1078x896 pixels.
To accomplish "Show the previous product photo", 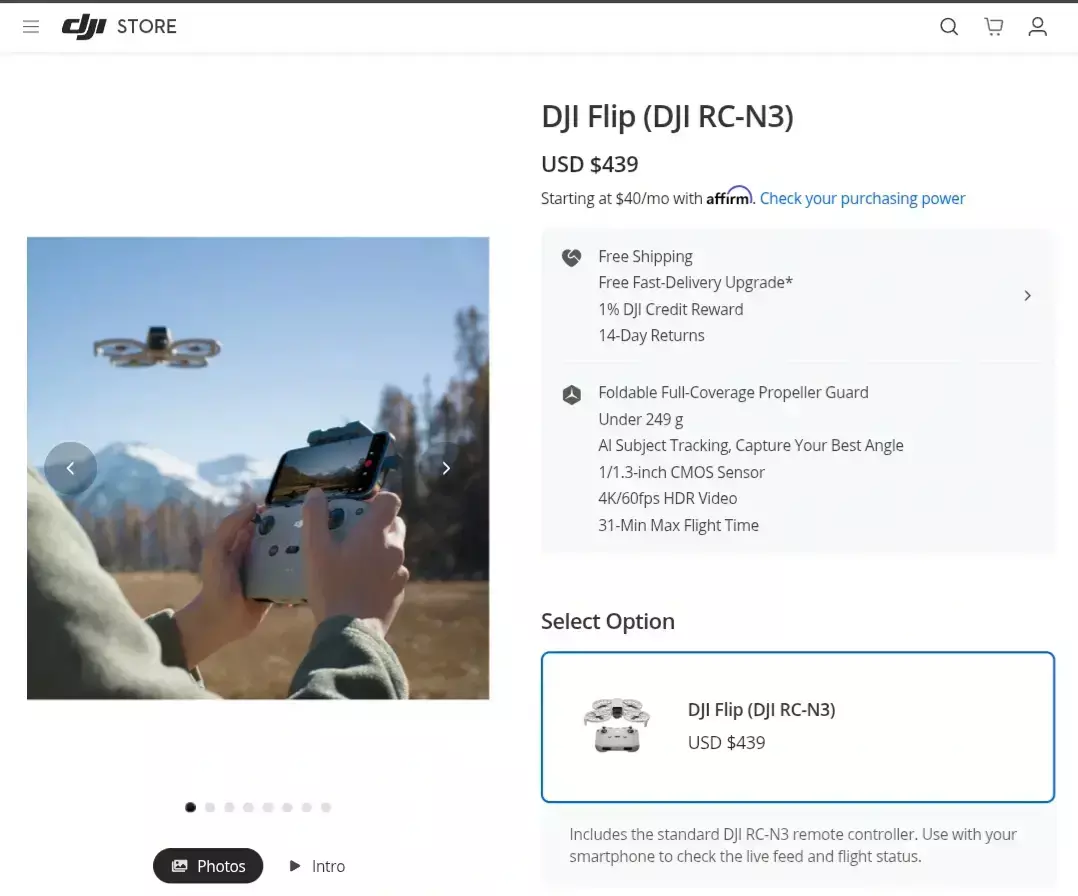I will pos(70,468).
